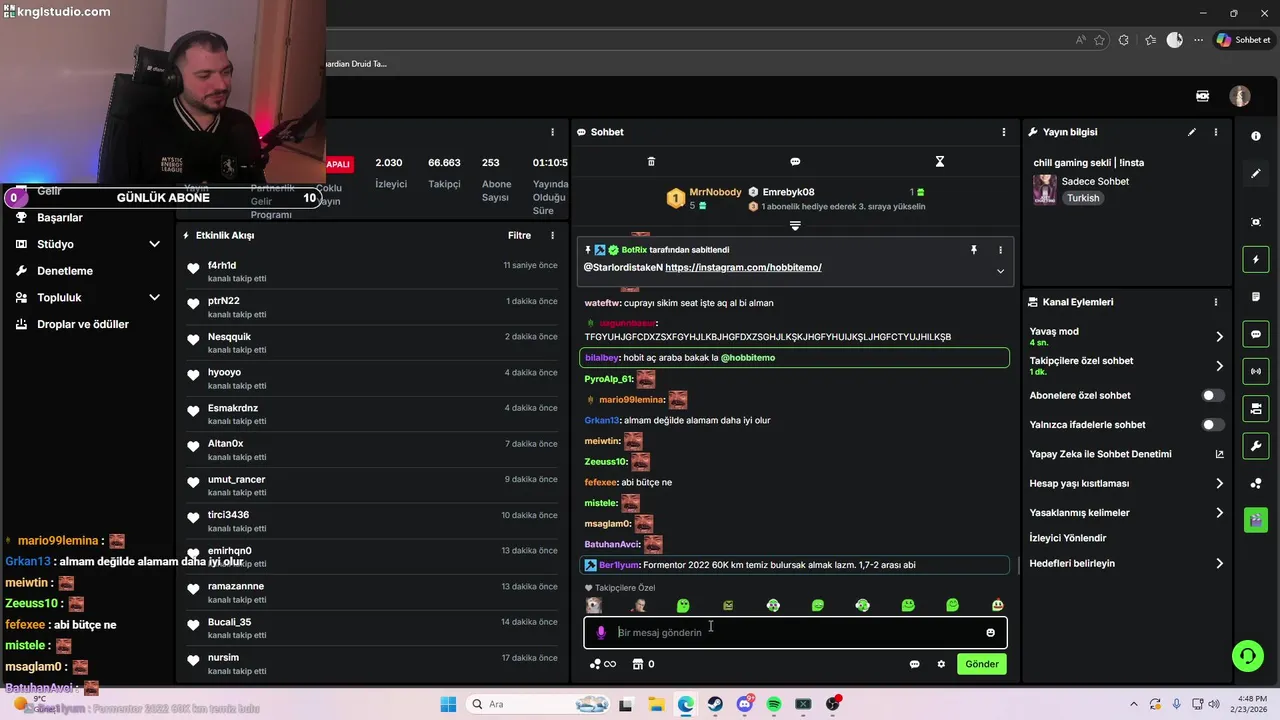Image resolution: width=1280 pixels, height=720 pixels.
Task: Toggle Abonelere özel sohbet switch
Action: (1213, 396)
